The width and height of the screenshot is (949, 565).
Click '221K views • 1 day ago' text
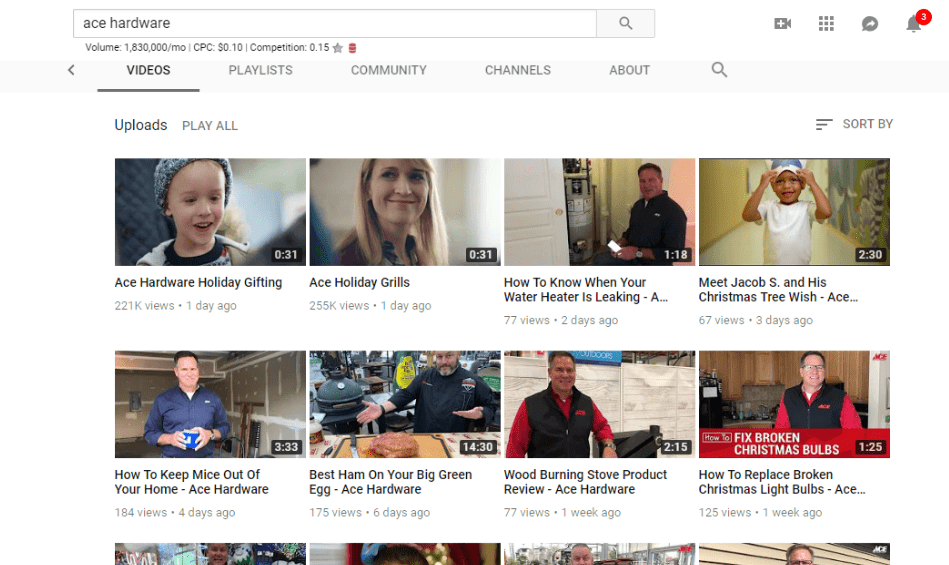tap(176, 305)
